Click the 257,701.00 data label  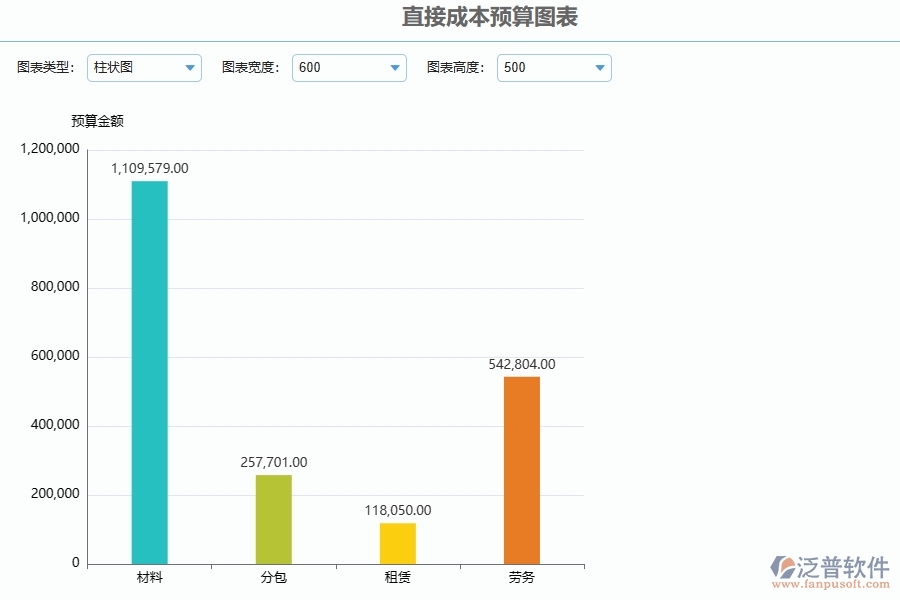click(272, 462)
